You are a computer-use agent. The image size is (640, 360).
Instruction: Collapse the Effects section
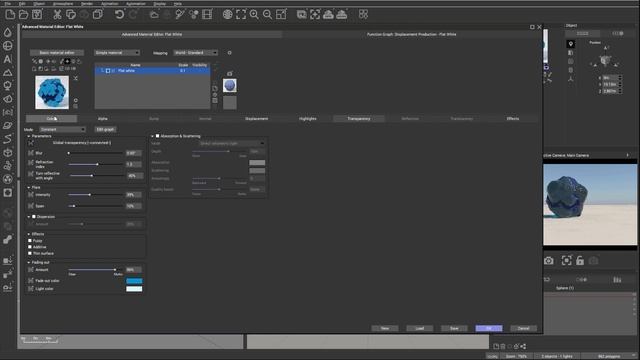pos(29,234)
